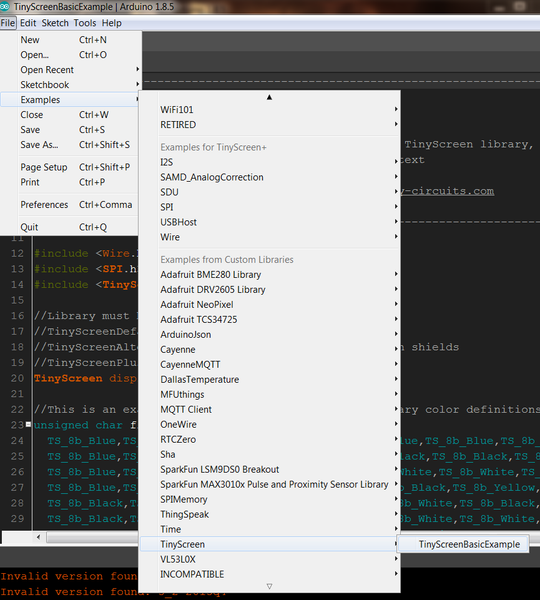This screenshot has height=600, width=540.
Task: Open SparkFun LSM9DS0 Breakout examples
Action: coord(270,470)
